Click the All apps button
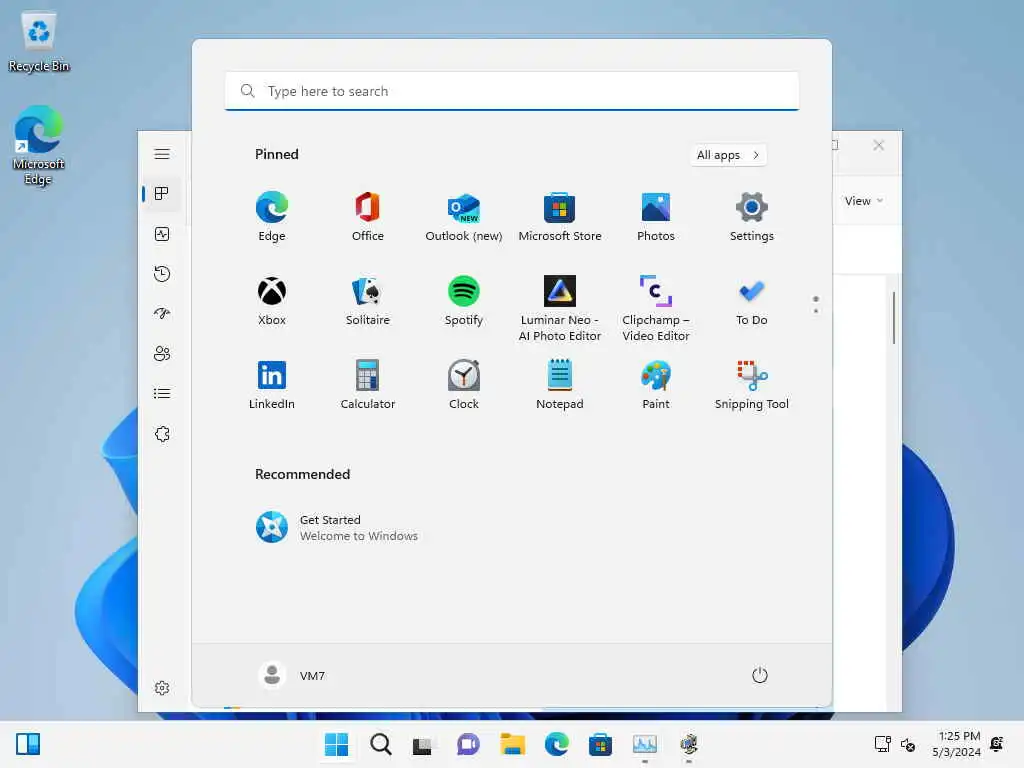 (728, 155)
